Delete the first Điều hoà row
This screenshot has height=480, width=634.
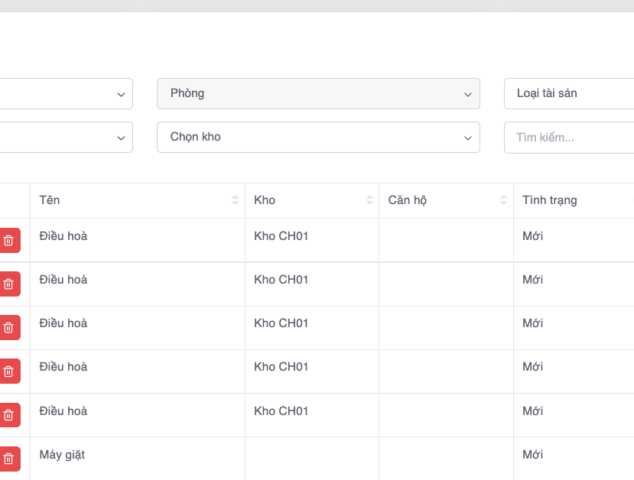pyautogui.click(x=9, y=240)
